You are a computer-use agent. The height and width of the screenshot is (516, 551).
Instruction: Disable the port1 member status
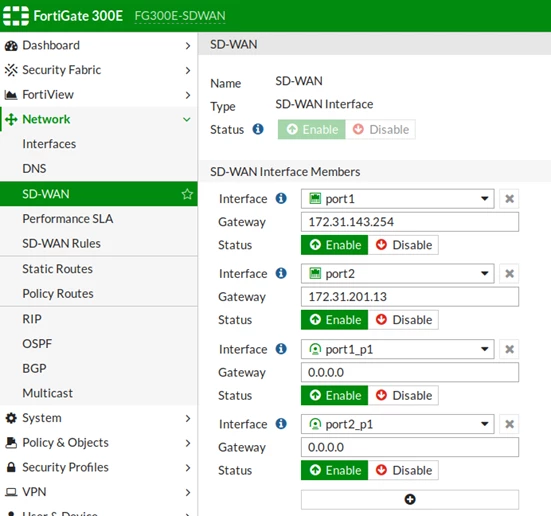point(403,245)
